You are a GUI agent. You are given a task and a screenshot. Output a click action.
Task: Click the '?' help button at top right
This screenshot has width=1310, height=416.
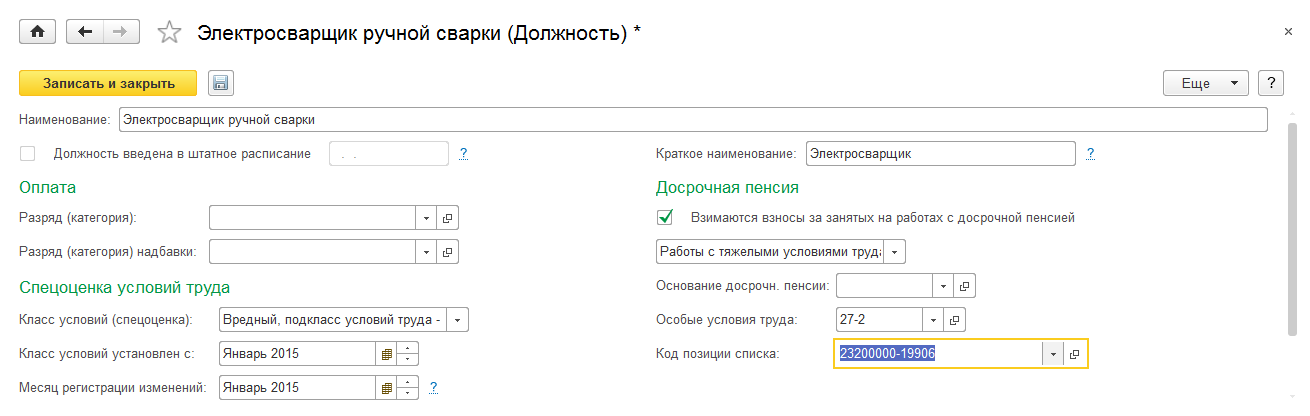pyautogui.click(x=1270, y=84)
